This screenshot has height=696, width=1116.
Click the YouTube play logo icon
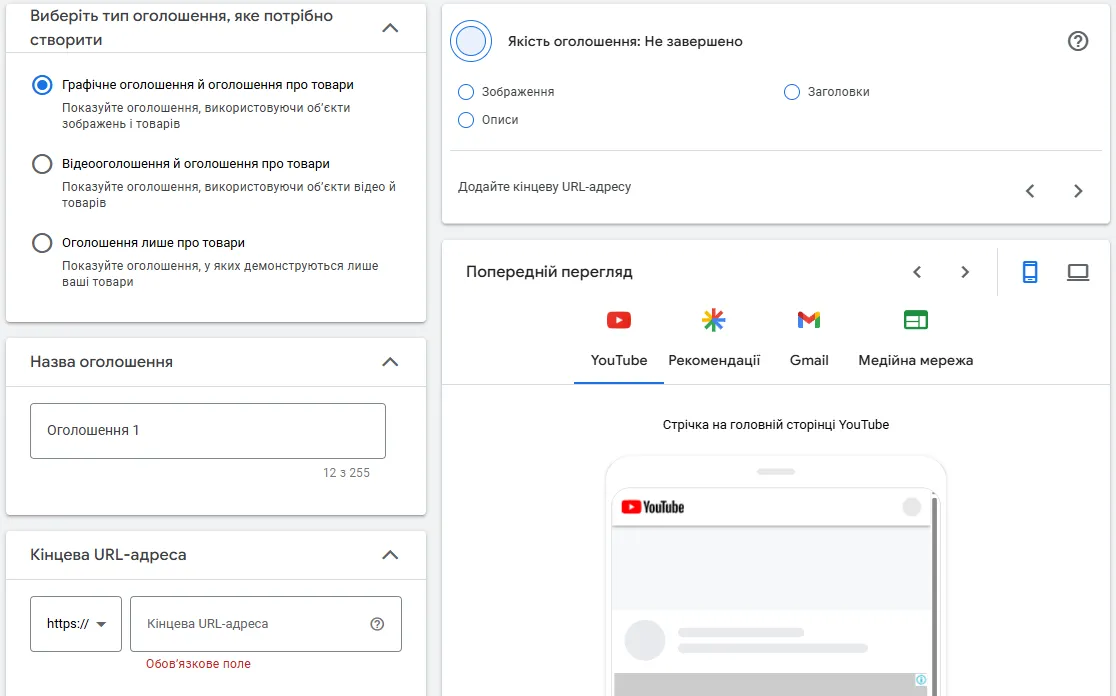pyautogui.click(x=618, y=320)
